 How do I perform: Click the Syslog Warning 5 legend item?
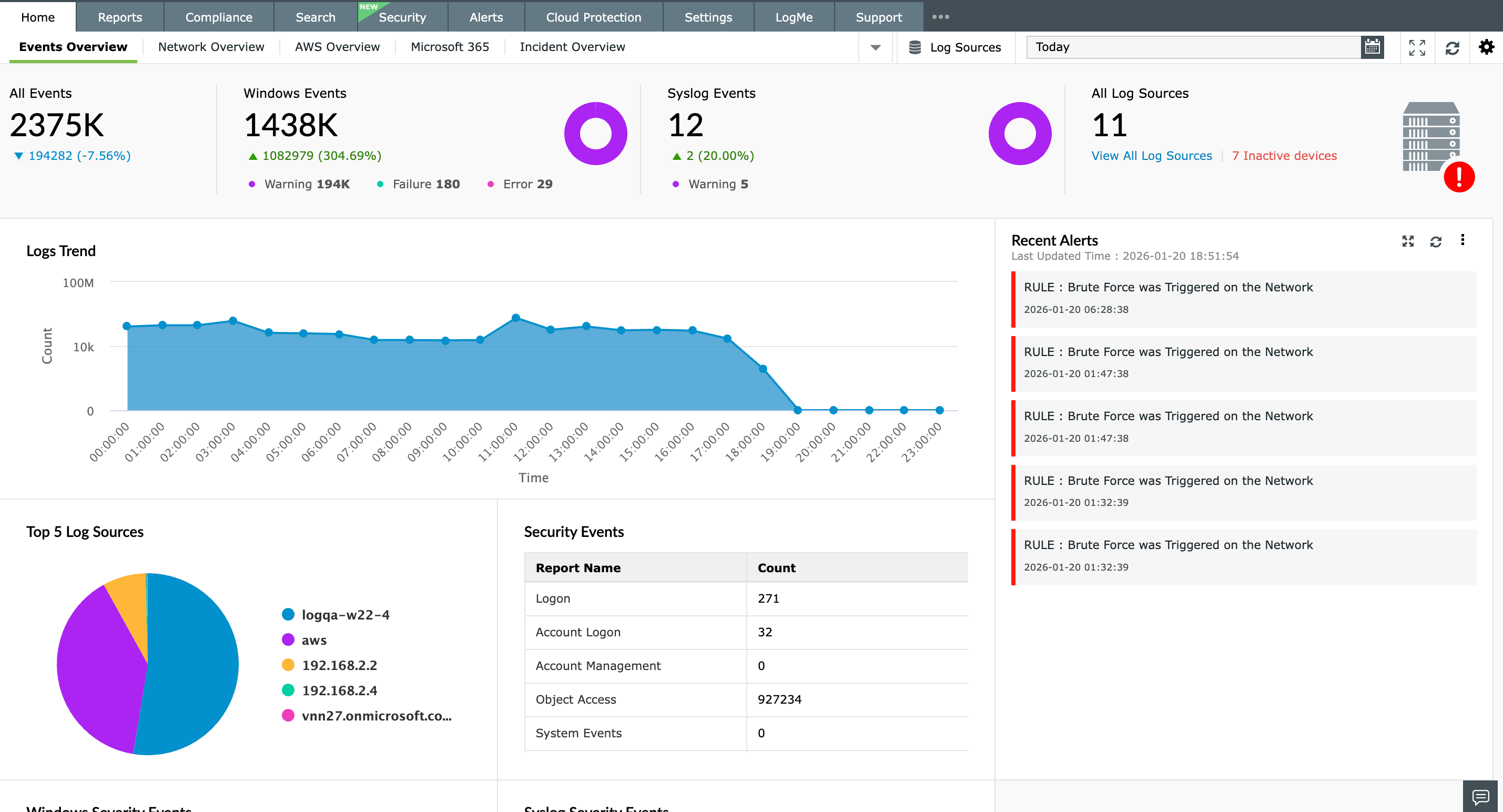(x=710, y=185)
